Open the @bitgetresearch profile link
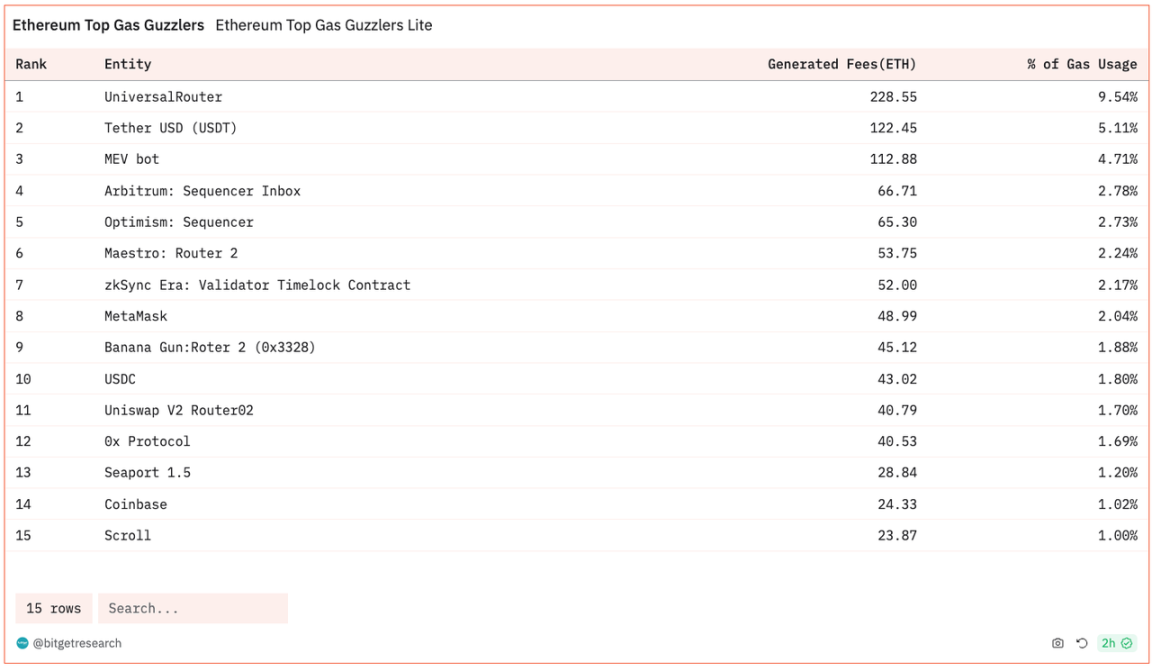The image size is (1152, 671). (77, 643)
